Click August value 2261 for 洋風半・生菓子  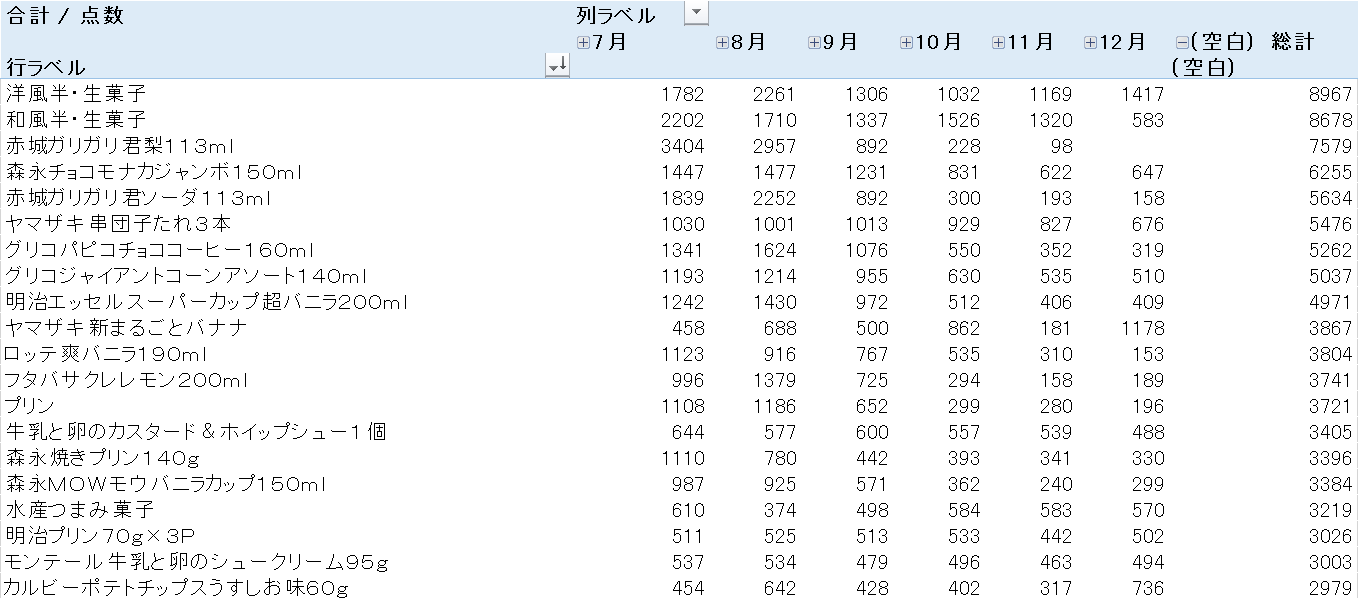click(775, 94)
